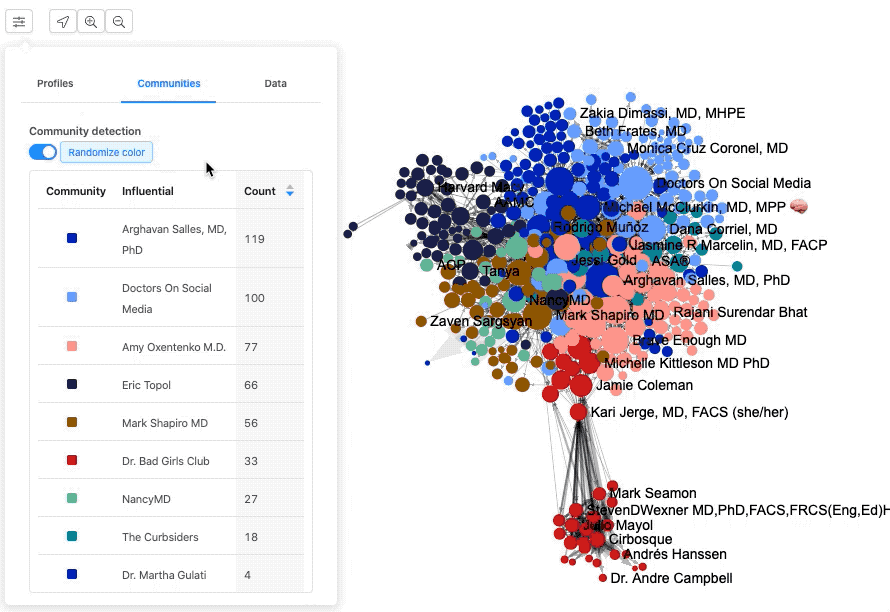Click the count value 119
This screenshot has height=612, width=890.
[x=254, y=239]
